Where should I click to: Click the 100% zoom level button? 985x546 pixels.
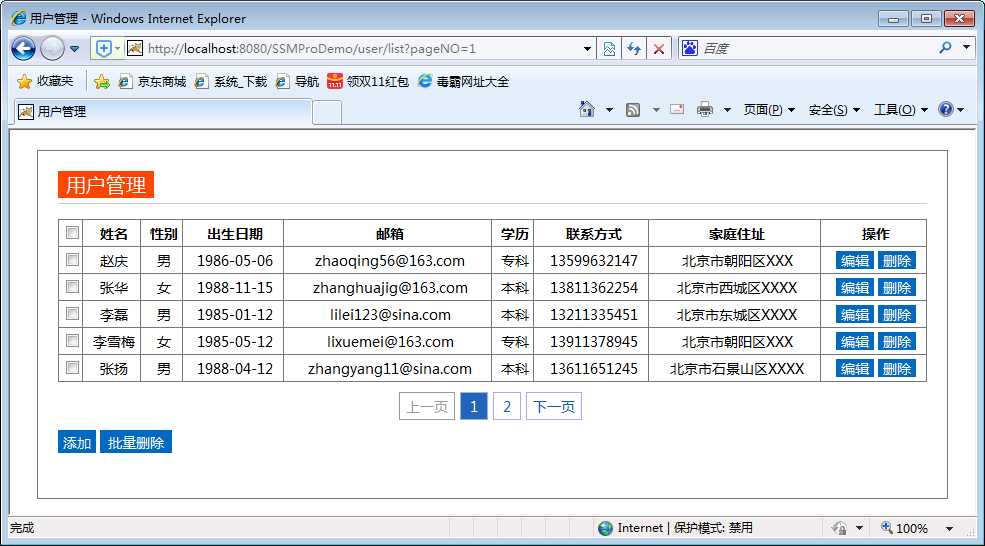click(x=905, y=528)
